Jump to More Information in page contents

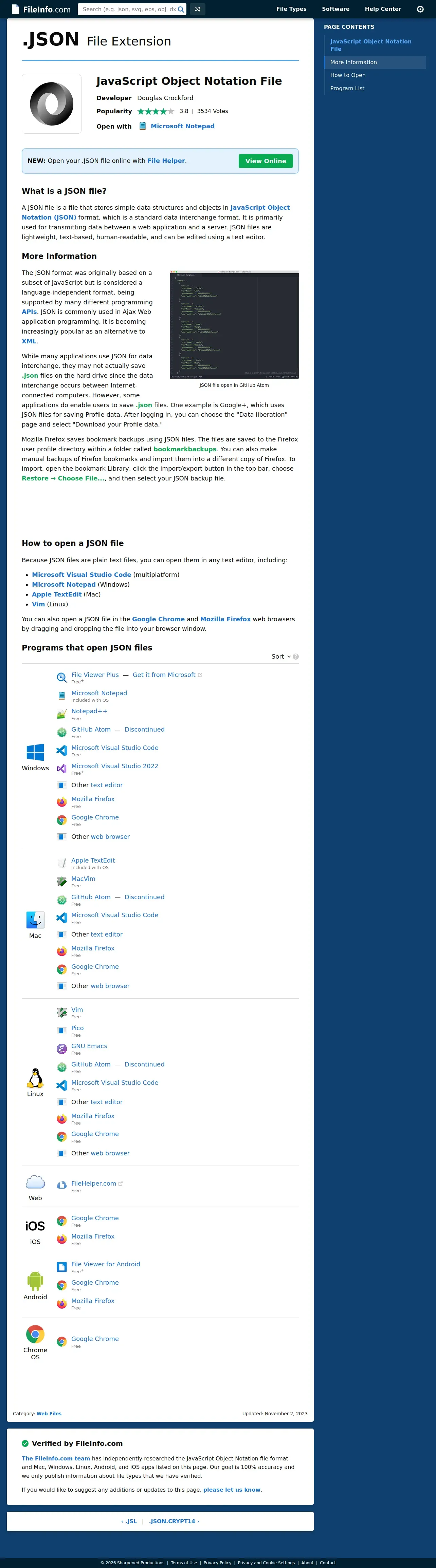tap(375, 62)
